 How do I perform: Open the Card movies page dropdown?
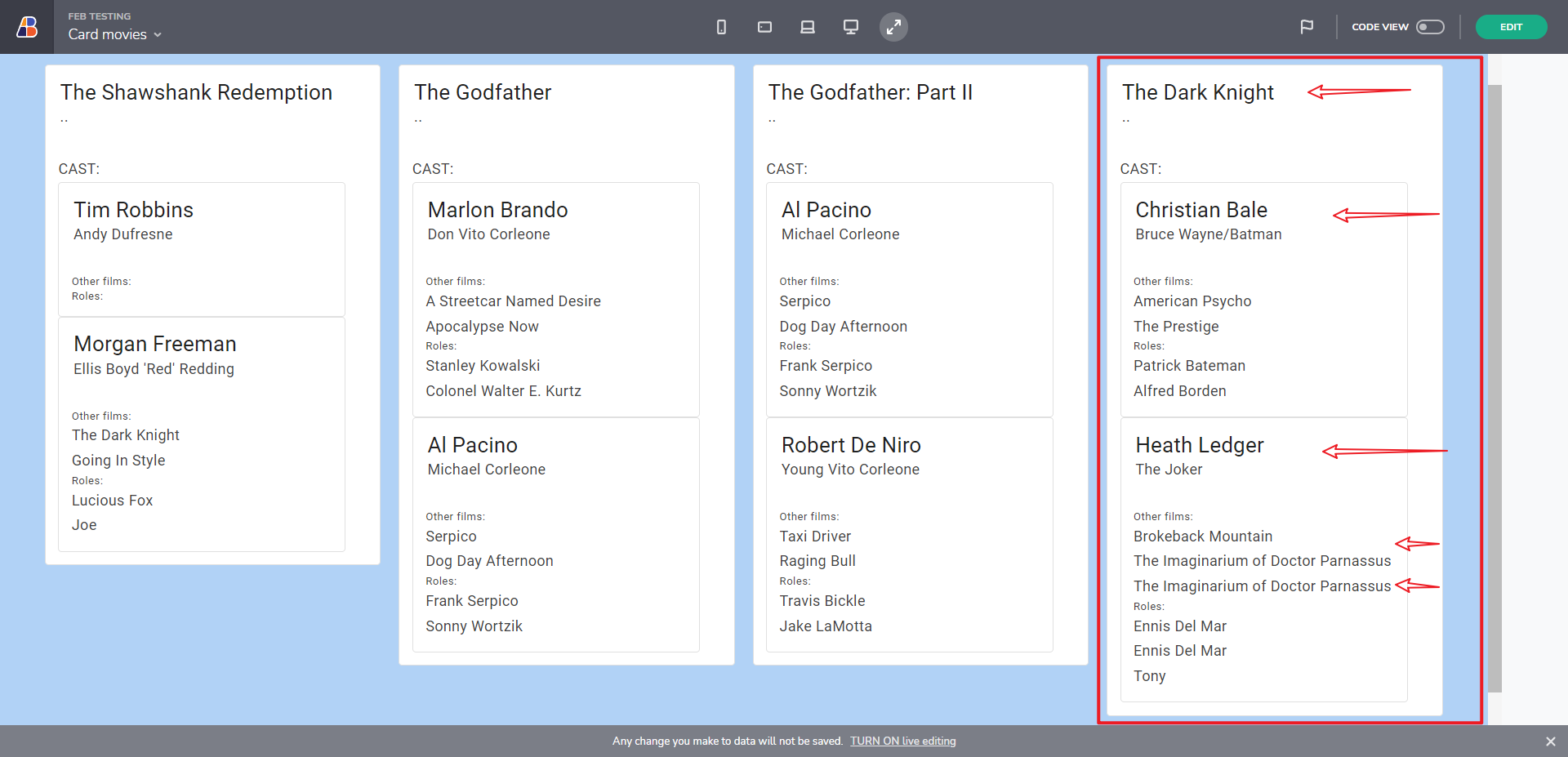click(x=115, y=34)
